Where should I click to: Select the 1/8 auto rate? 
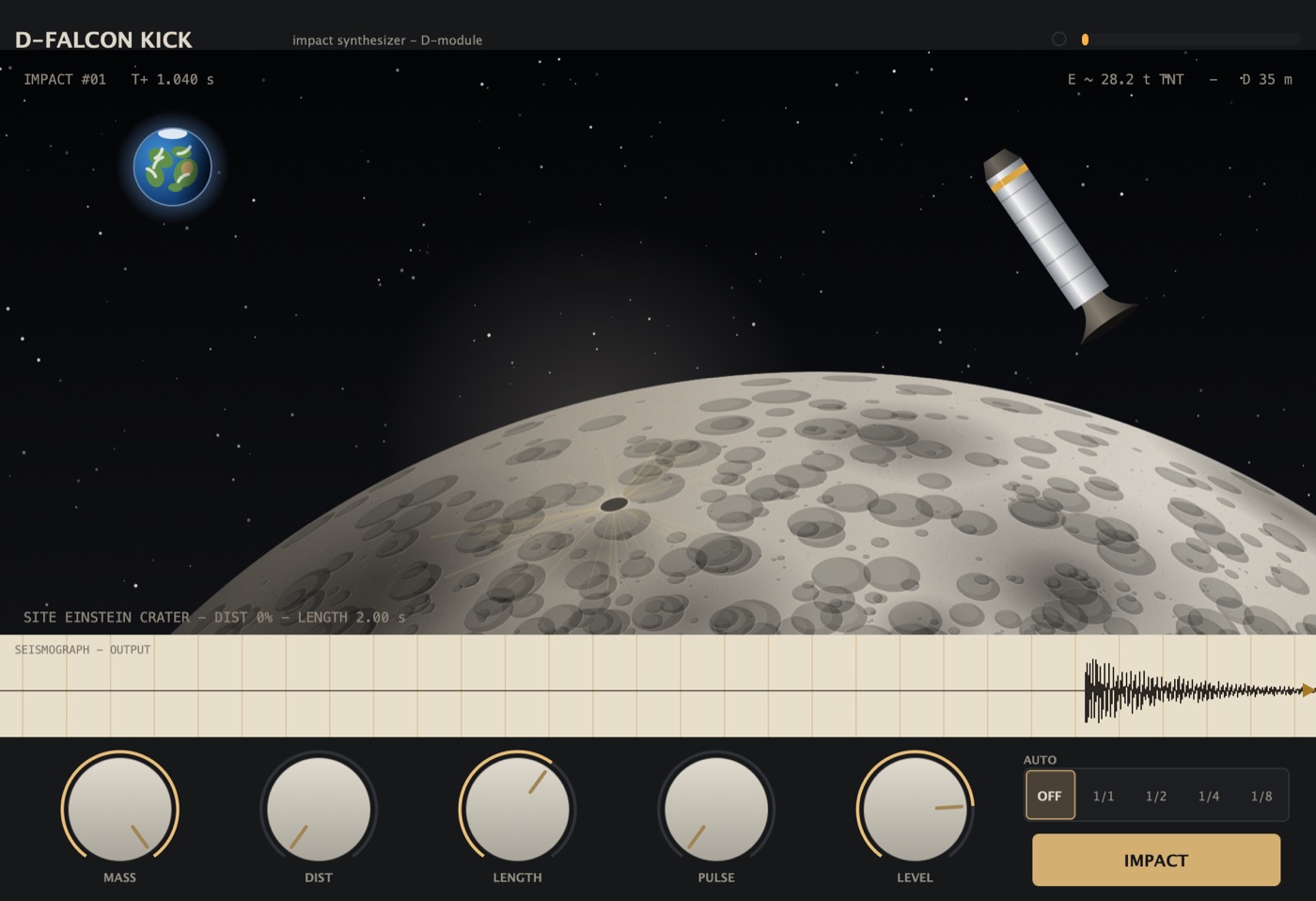(x=1261, y=796)
